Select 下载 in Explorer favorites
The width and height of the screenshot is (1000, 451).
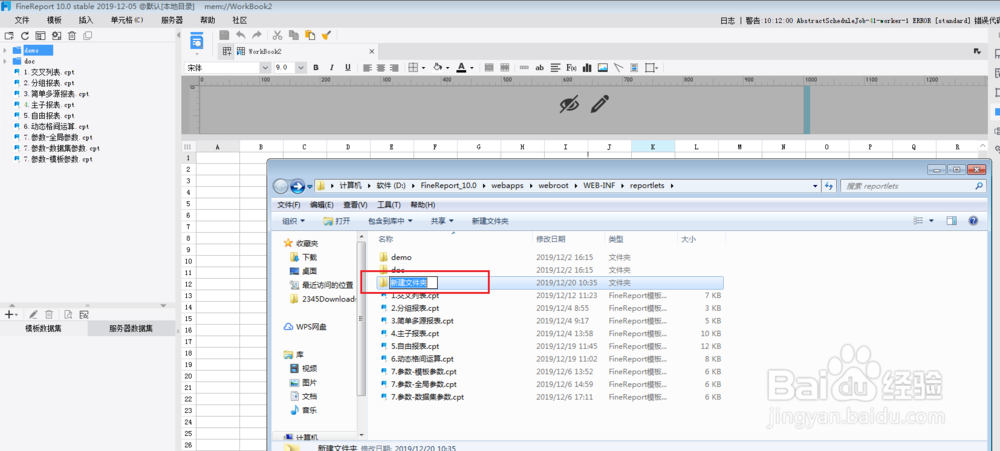(x=309, y=257)
